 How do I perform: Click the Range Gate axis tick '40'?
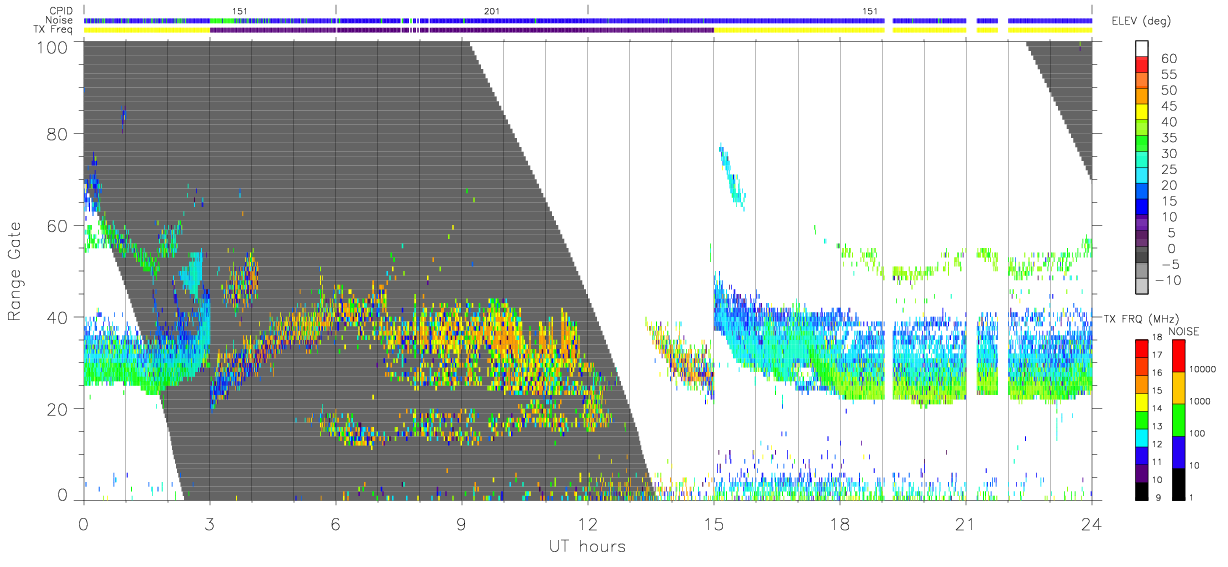click(59, 317)
